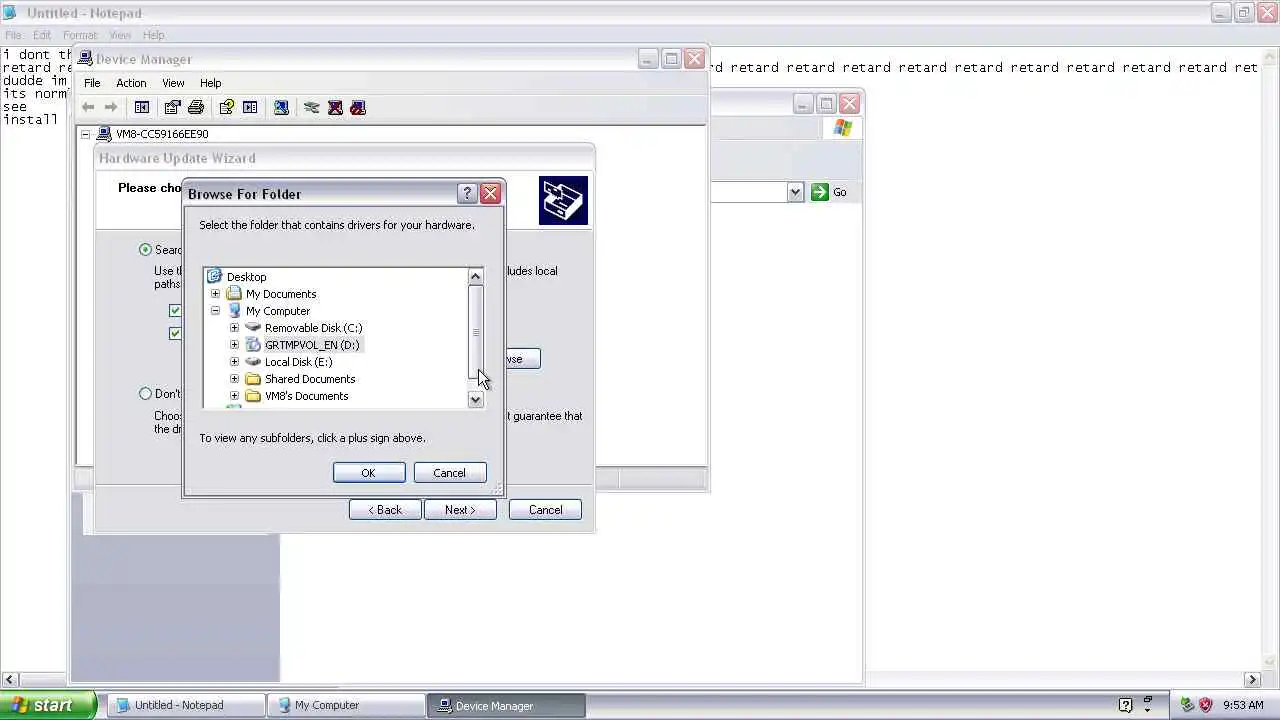The height and width of the screenshot is (720, 1280).
Task: Click Cancel in Hardware Update Wizard
Action: 545,510
